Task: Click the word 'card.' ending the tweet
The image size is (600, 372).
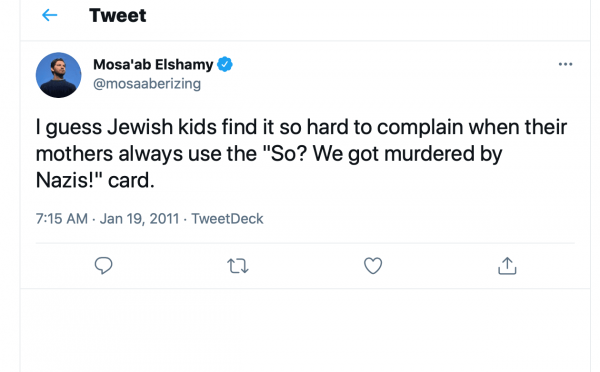Action: tap(131, 180)
